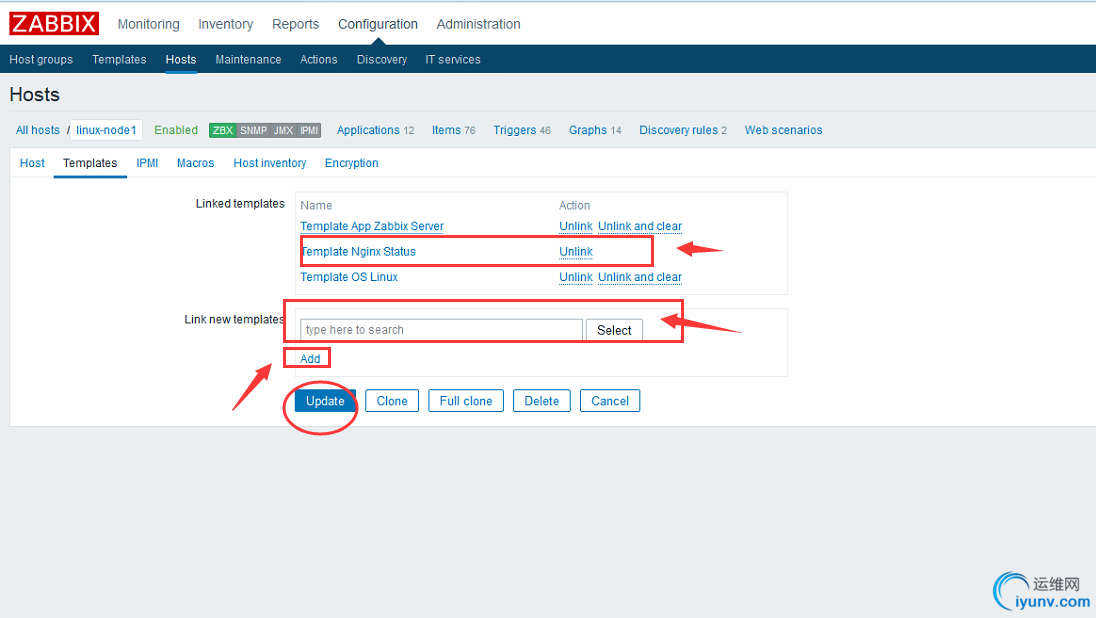Unlink Template OS Linux
The width and height of the screenshot is (1096, 618).
[x=576, y=277]
